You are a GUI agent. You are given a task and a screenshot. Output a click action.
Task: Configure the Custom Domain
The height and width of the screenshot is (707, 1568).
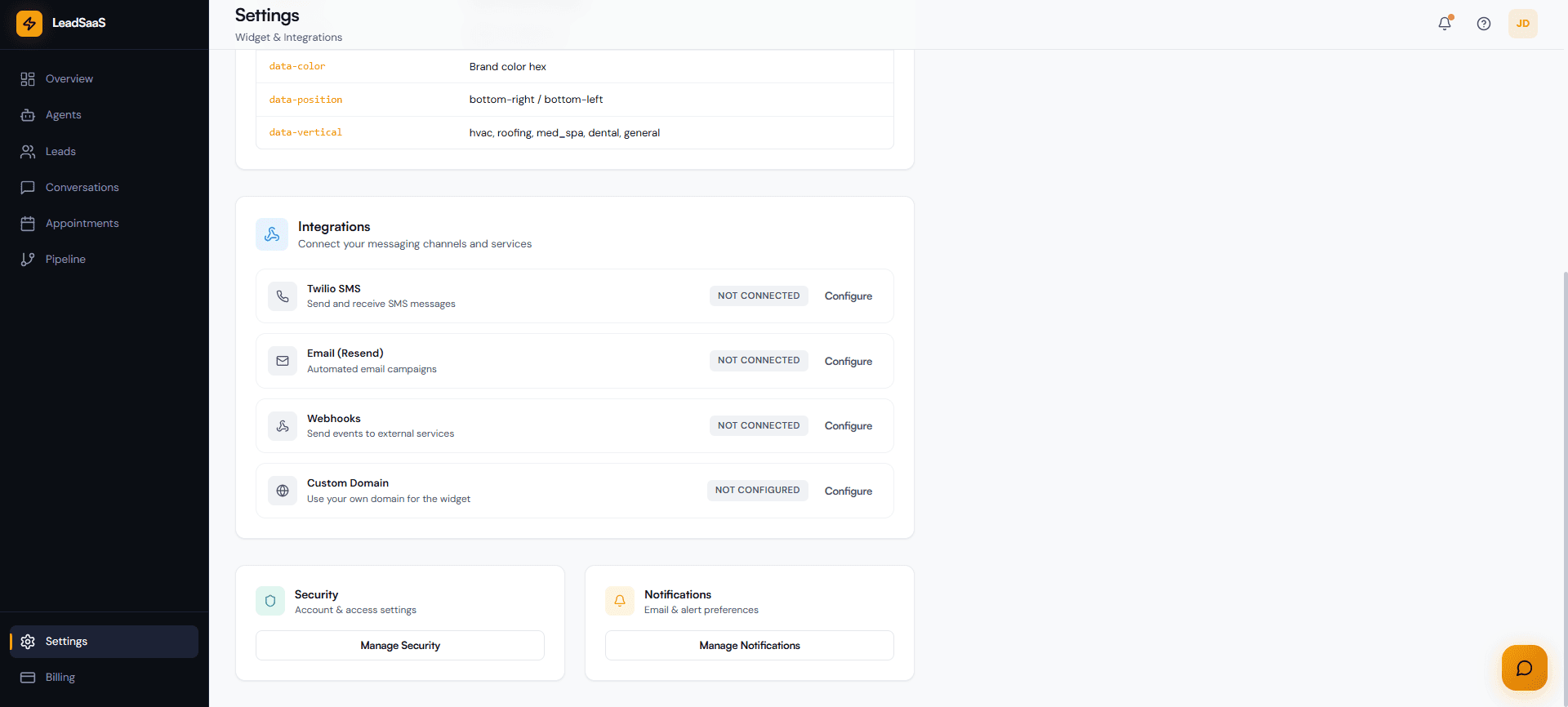coord(849,491)
